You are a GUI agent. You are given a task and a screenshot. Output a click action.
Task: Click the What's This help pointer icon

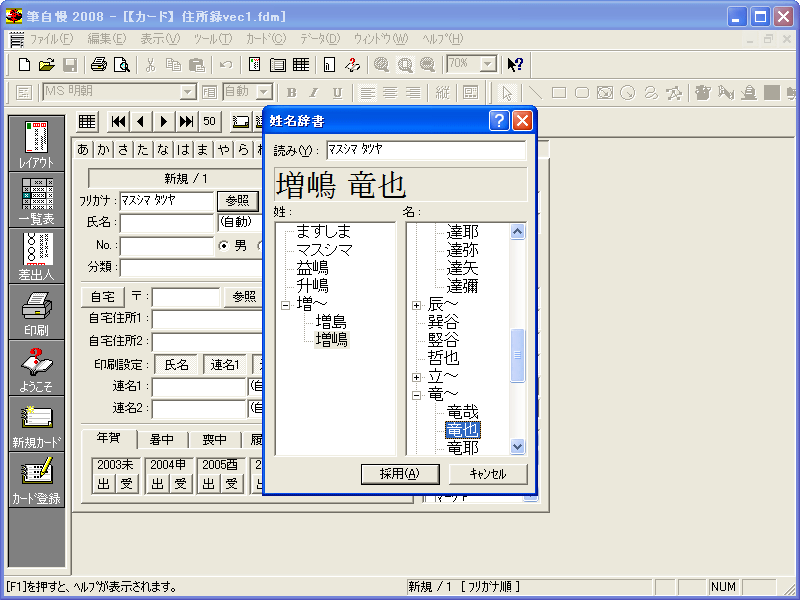[x=515, y=65]
